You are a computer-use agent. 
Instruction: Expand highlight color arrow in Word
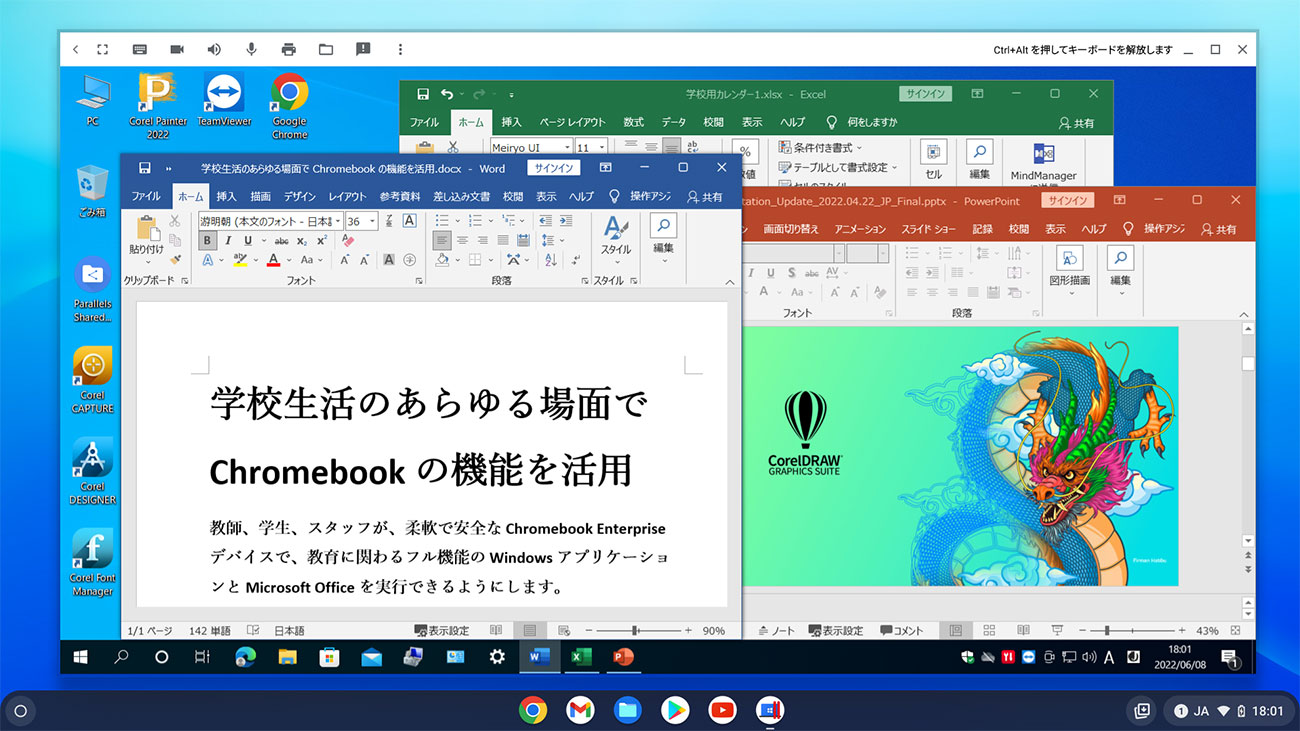click(x=256, y=260)
